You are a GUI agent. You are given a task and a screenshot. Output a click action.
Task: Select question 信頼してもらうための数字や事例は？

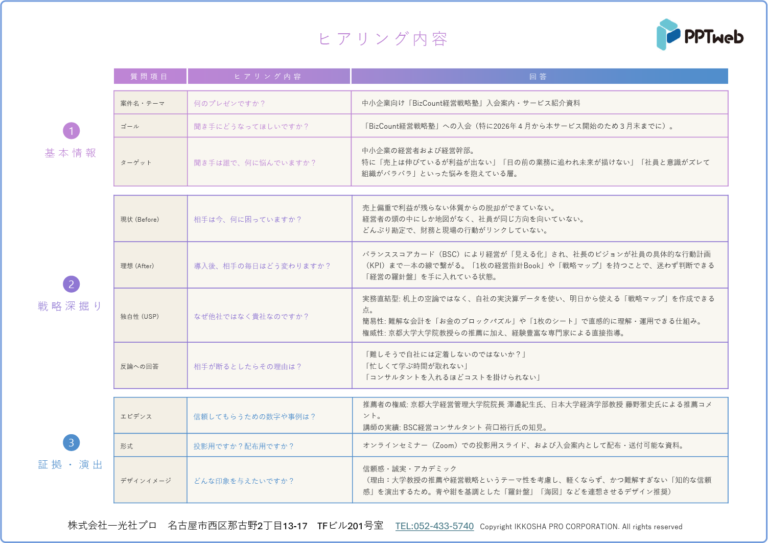pyautogui.click(x=255, y=417)
